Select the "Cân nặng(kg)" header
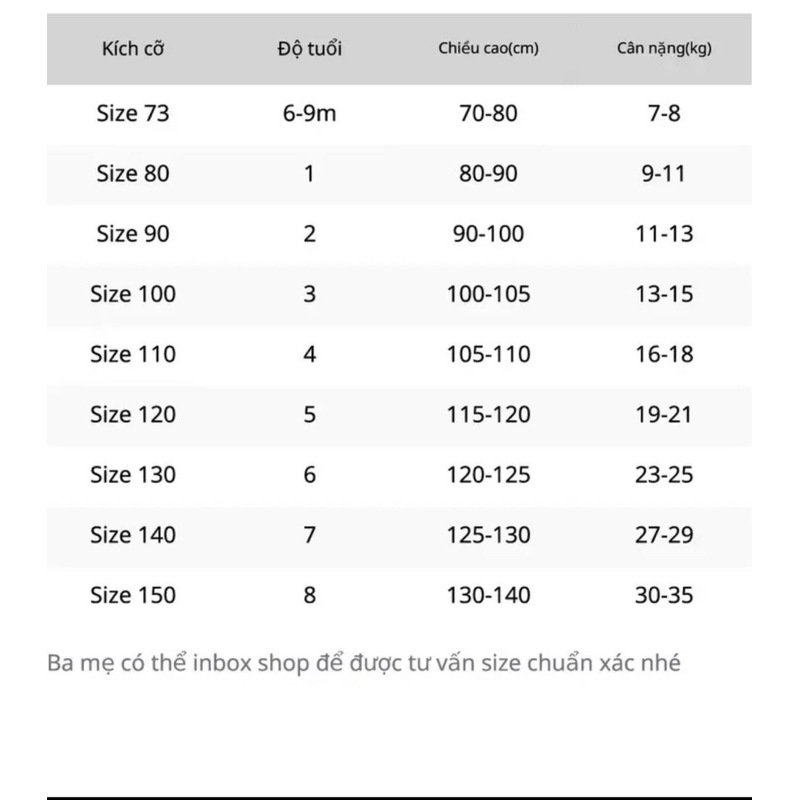 tap(664, 48)
